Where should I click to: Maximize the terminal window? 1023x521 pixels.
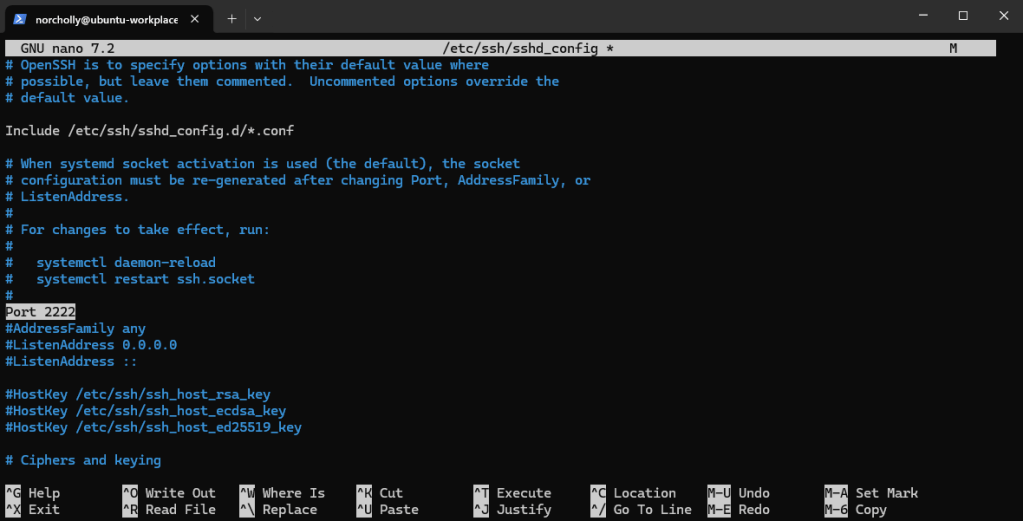point(962,16)
